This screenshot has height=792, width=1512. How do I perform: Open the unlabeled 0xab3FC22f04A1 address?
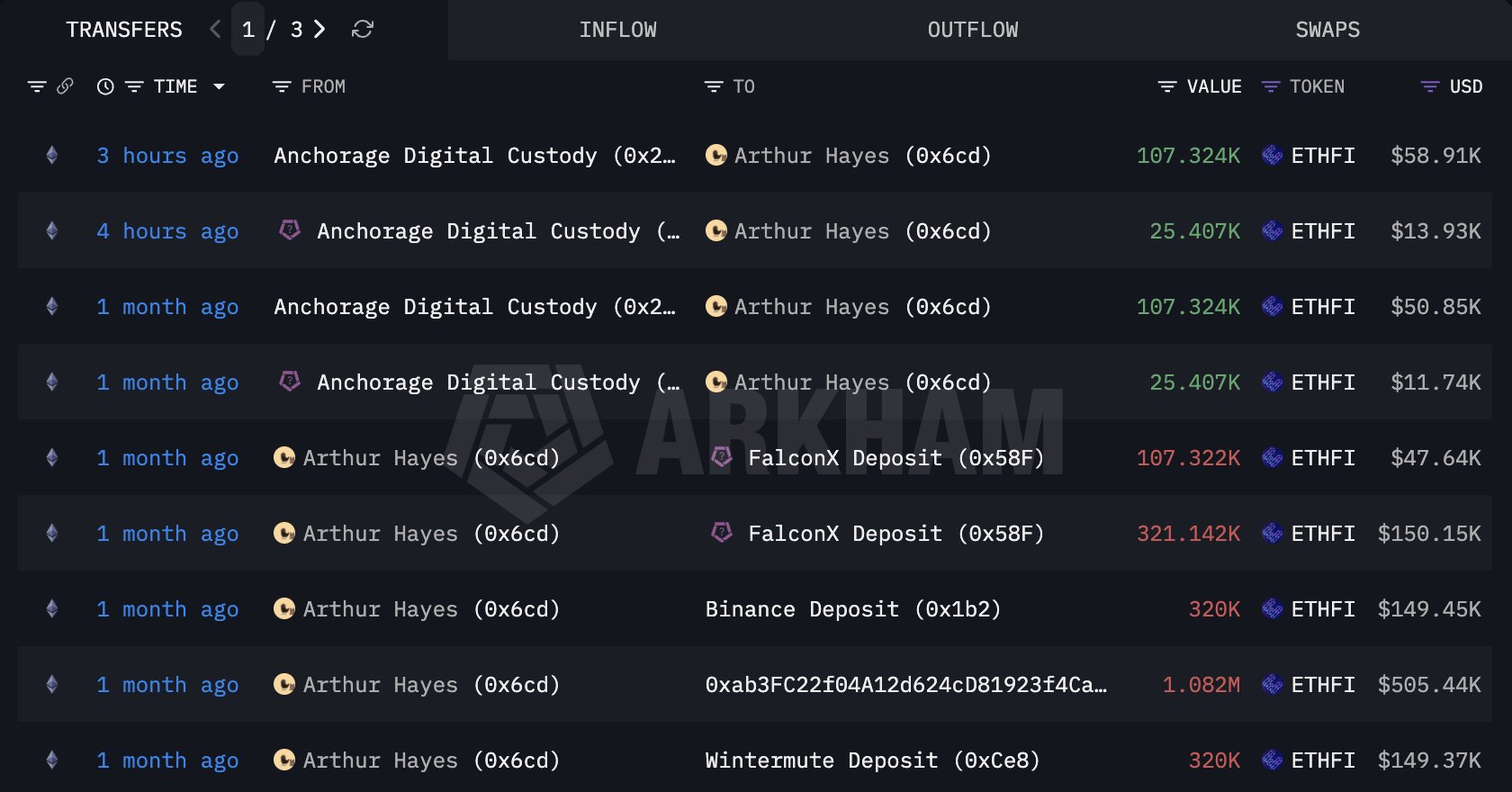(905, 685)
